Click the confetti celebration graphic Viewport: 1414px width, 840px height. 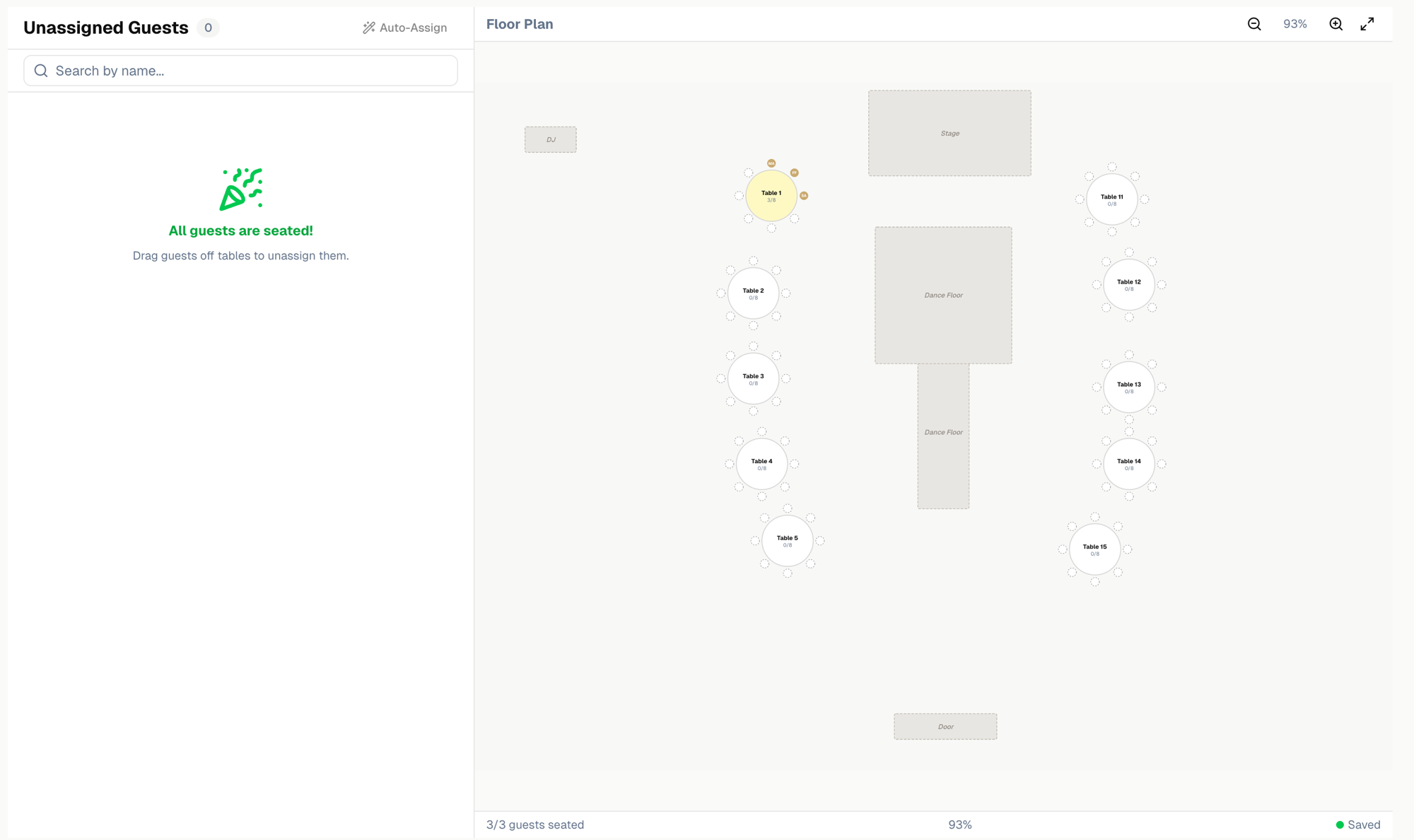pos(241,188)
